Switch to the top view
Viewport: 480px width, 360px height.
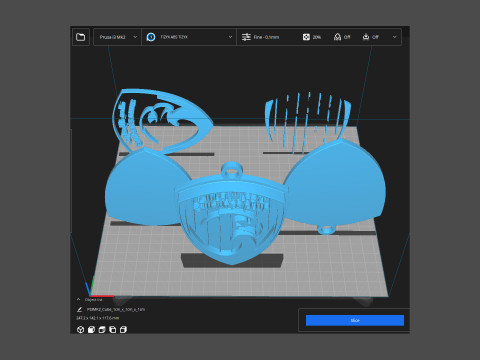click(x=102, y=330)
